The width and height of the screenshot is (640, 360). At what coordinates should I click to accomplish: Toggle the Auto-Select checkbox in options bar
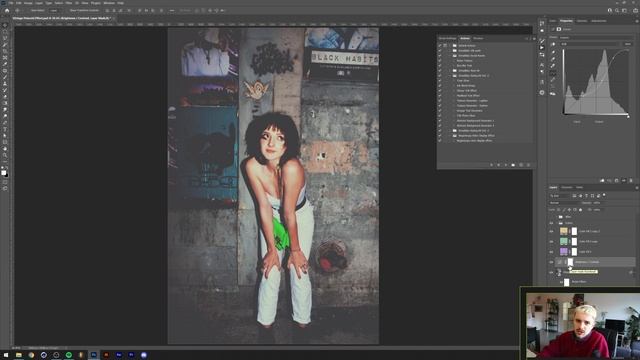pyautogui.click(x=28, y=10)
